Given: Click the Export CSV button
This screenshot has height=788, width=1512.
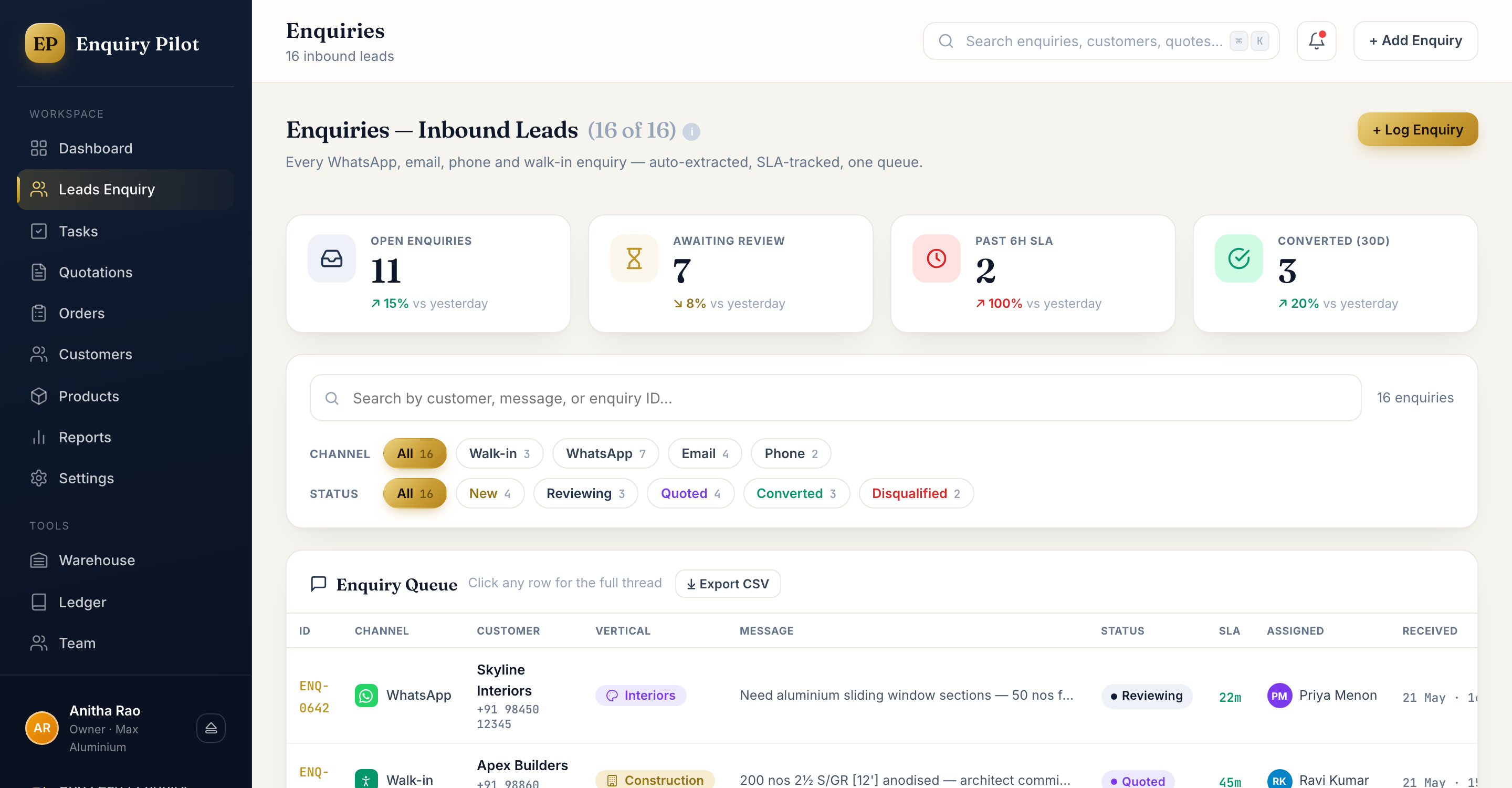Looking at the screenshot, I should [x=727, y=584].
